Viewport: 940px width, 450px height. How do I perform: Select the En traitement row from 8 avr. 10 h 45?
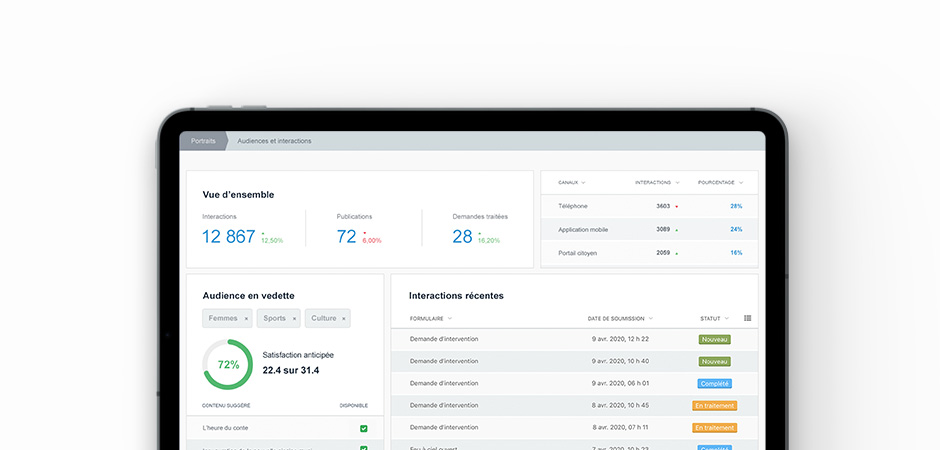[x=574, y=406]
